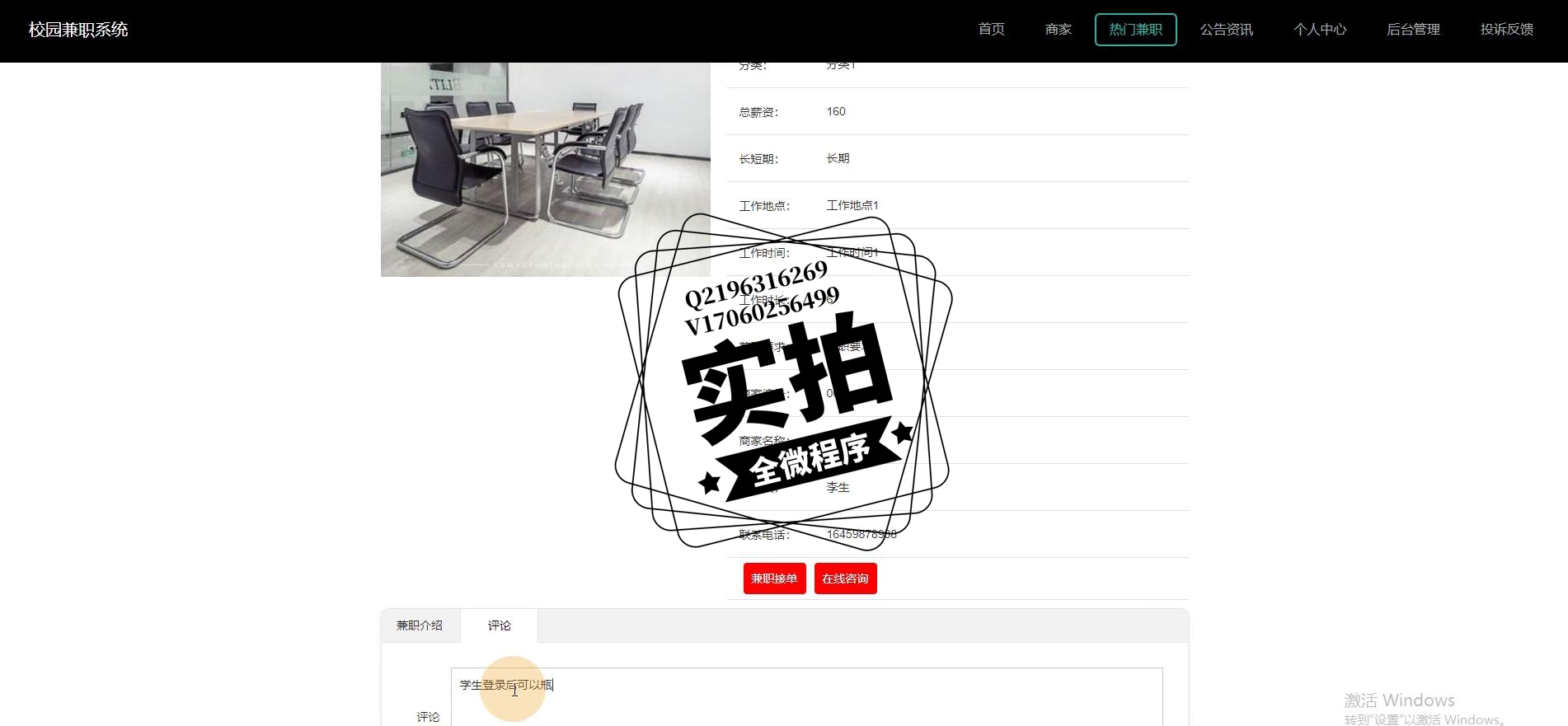This screenshot has width=1568, height=726.
Task: Select the 长短期 value 长期
Action: [x=838, y=158]
